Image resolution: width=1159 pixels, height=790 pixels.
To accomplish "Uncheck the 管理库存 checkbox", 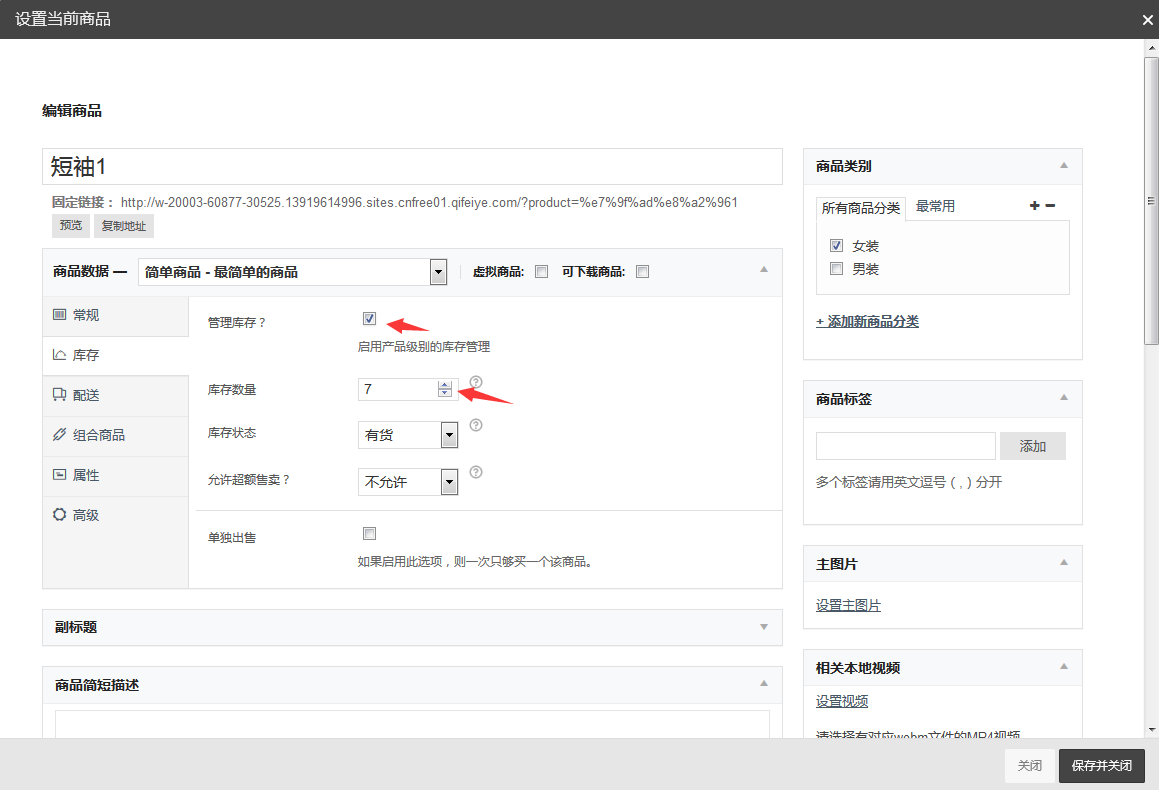I will (370, 319).
